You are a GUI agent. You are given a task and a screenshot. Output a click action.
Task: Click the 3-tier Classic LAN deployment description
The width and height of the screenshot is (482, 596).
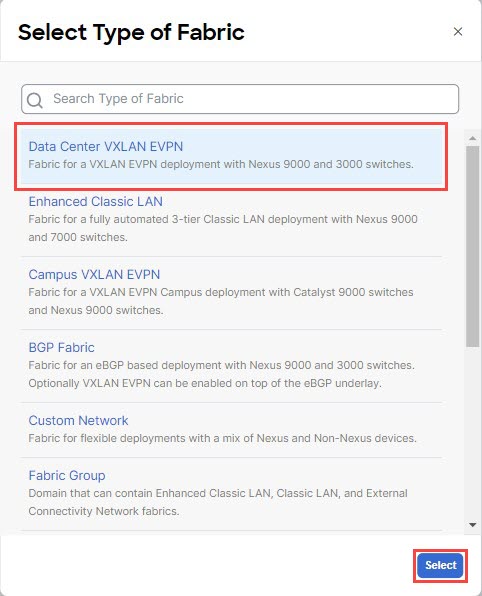coord(223,228)
